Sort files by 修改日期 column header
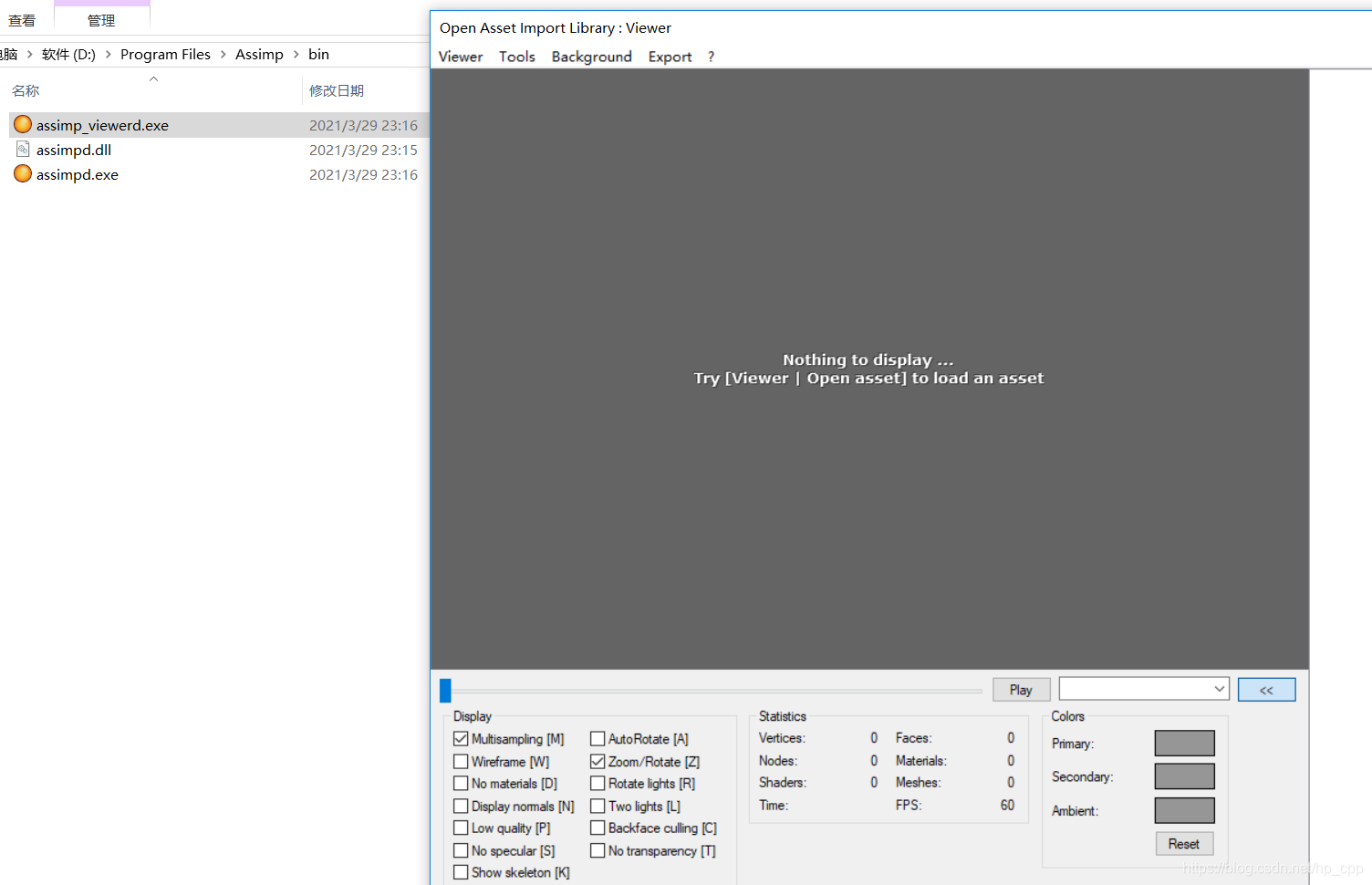 pyautogui.click(x=337, y=90)
